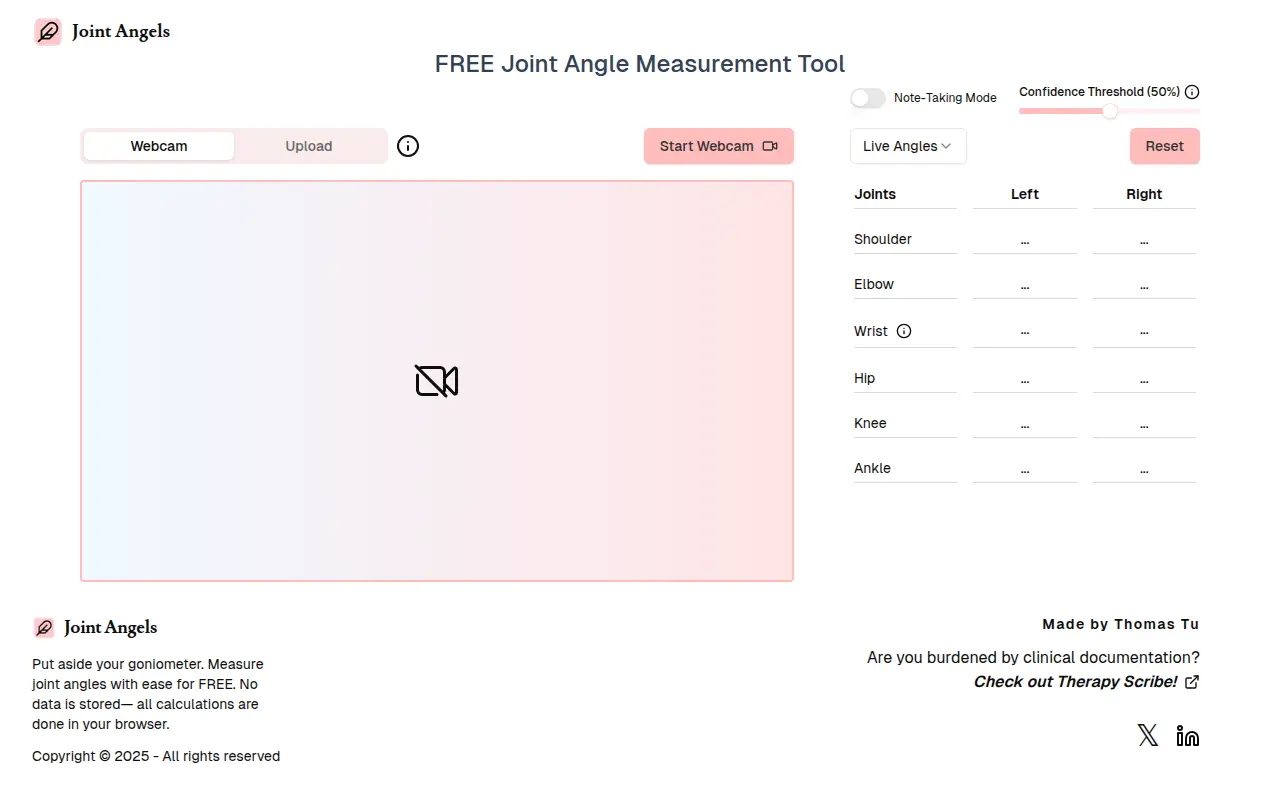Click the Reset button
Viewport: 1280px width, 800px height.
[x=1165, y=146]
